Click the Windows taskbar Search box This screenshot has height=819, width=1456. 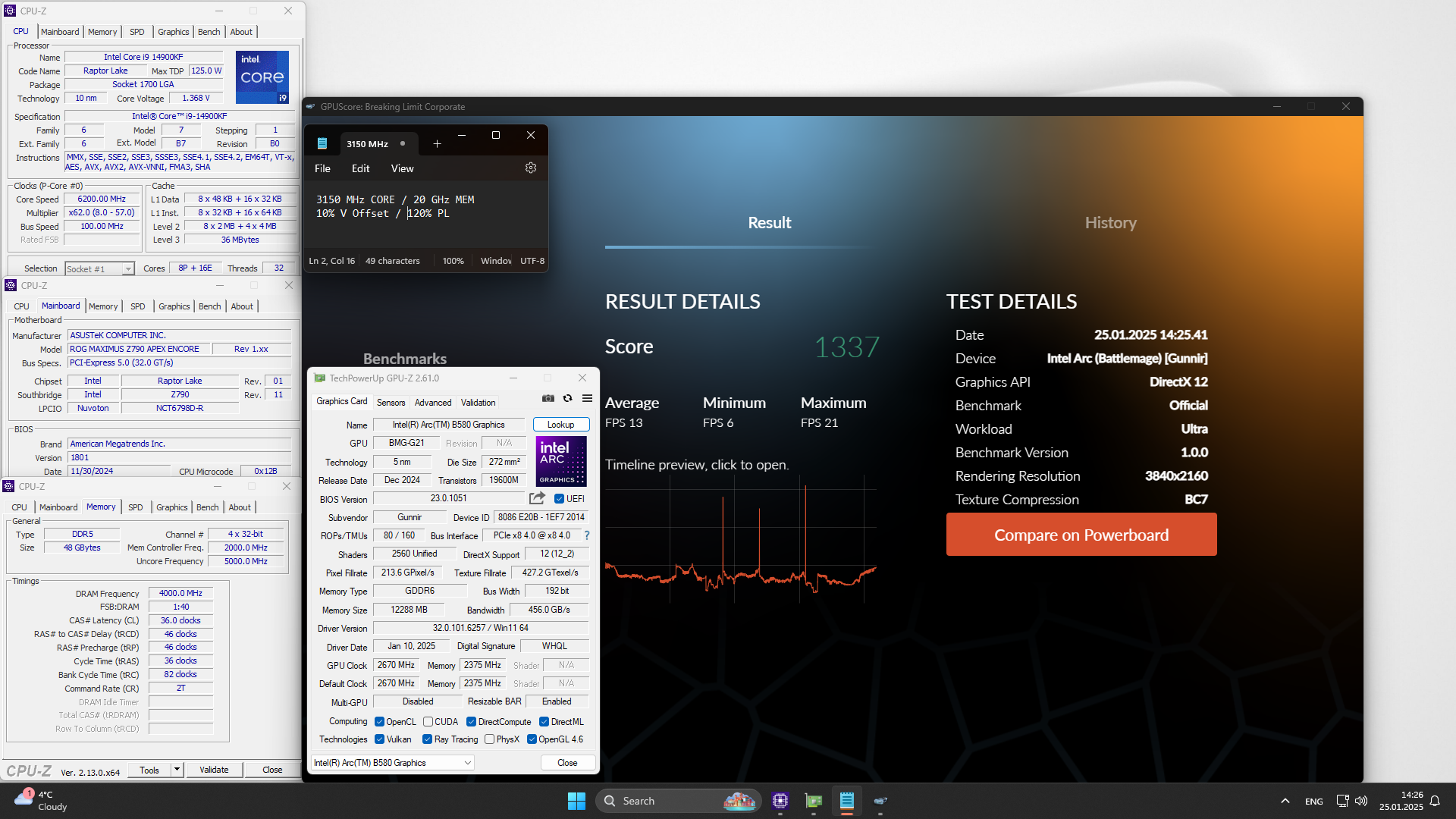click(678, 801)
